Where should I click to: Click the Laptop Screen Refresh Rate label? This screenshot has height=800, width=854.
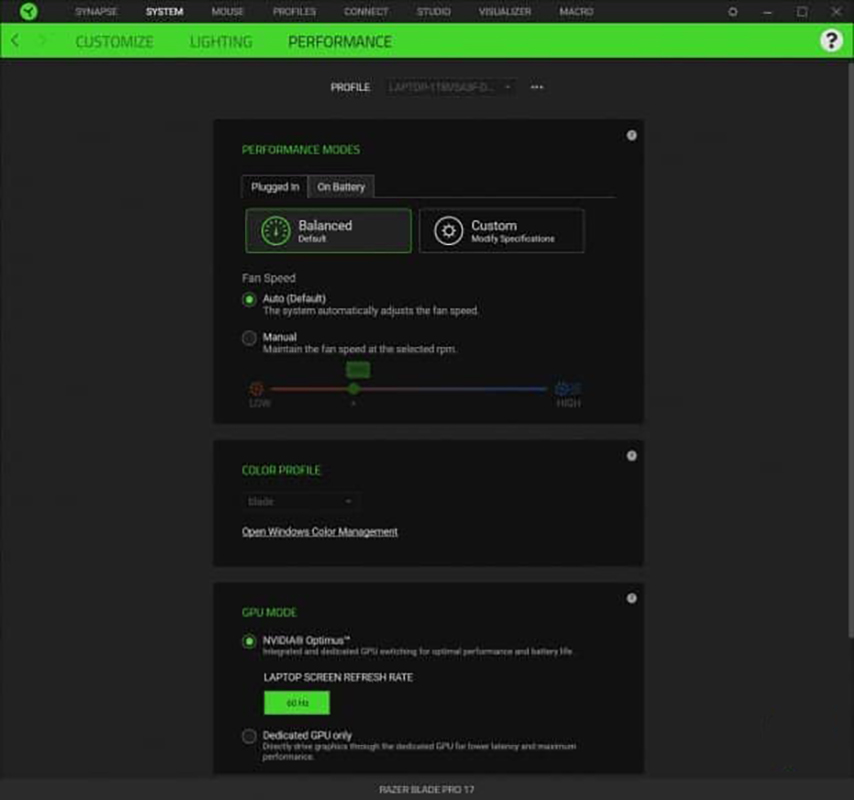tap(338, 677)
